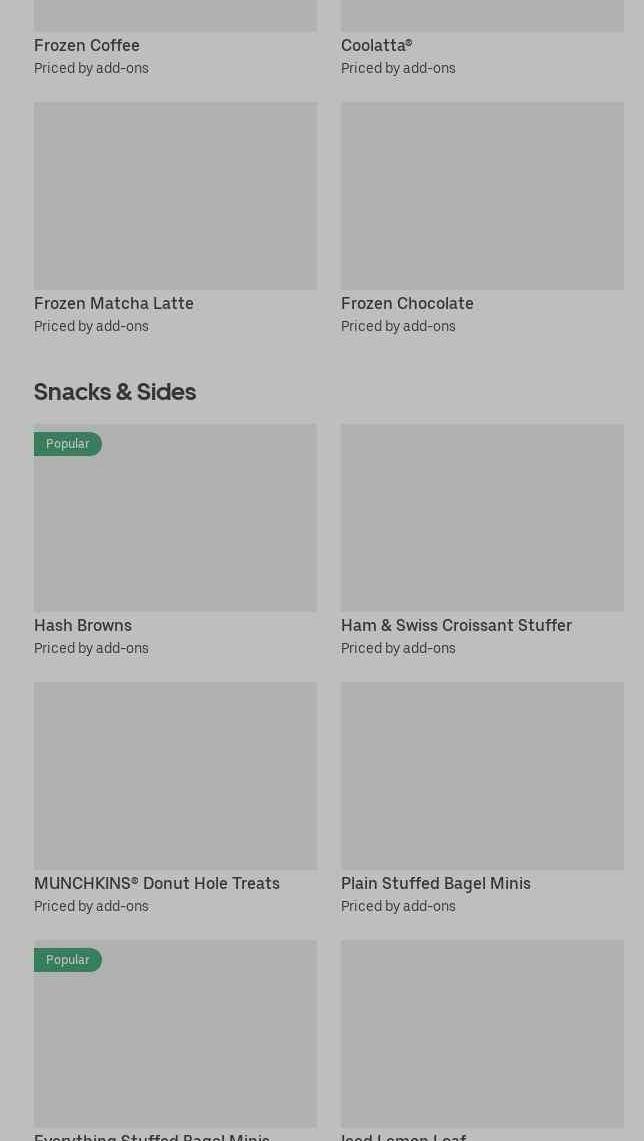Open the Coolatta item title
Screen dimensions: 644x1141
376,45
